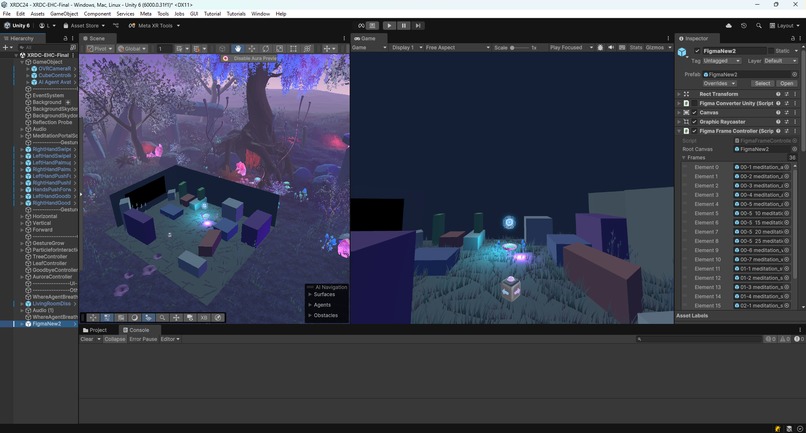Click Clear in Console

click(x=87, y=339)
